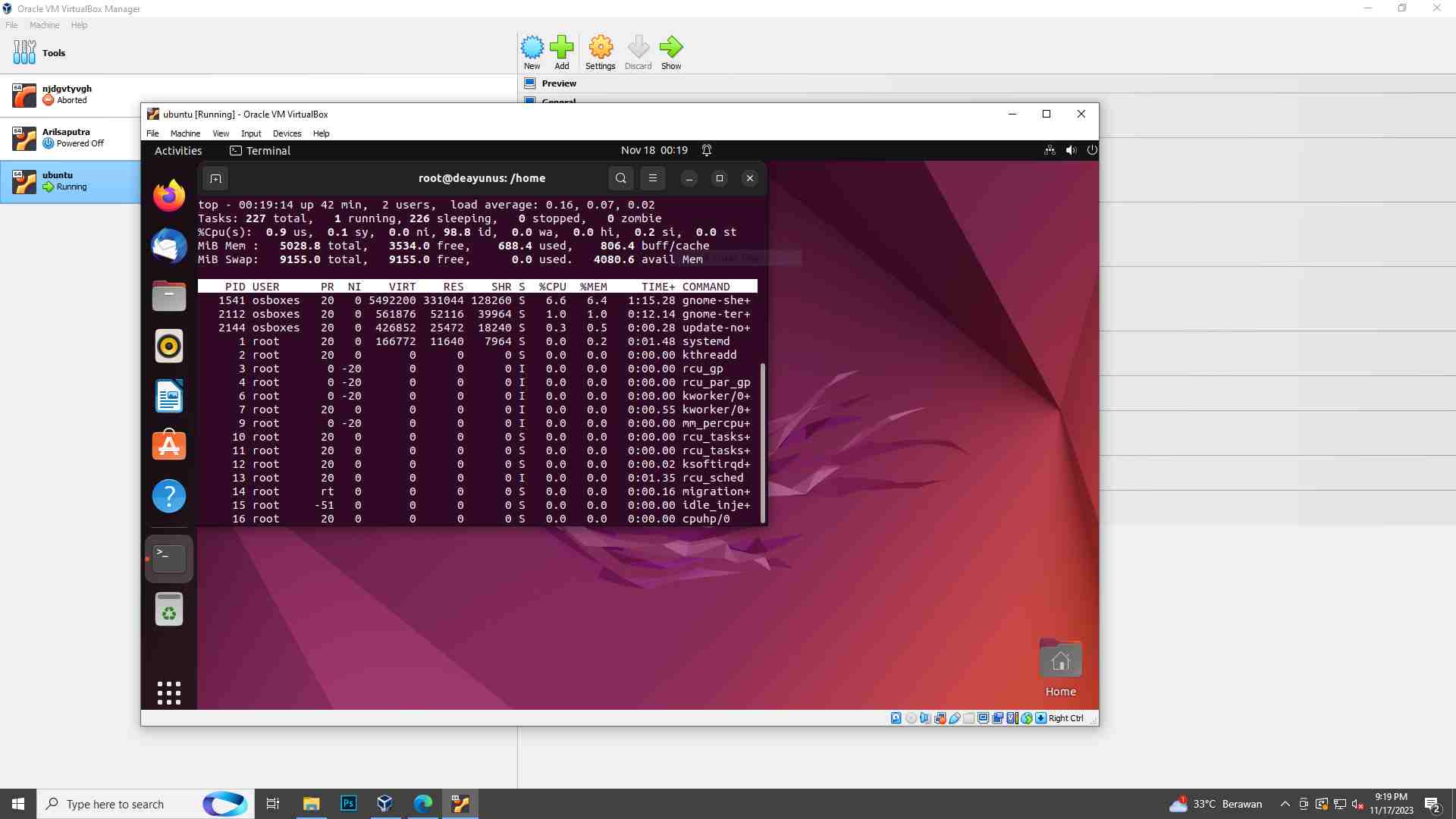Open Ubuntu Software from the dock

coord(169,446)
